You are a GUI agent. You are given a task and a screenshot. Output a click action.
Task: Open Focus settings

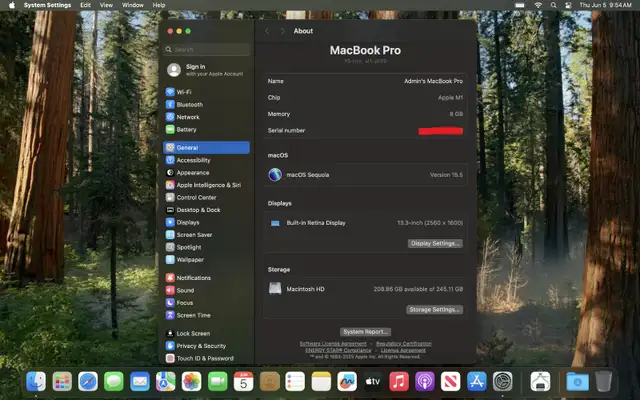pyautogui.click(x=206, y=303)
